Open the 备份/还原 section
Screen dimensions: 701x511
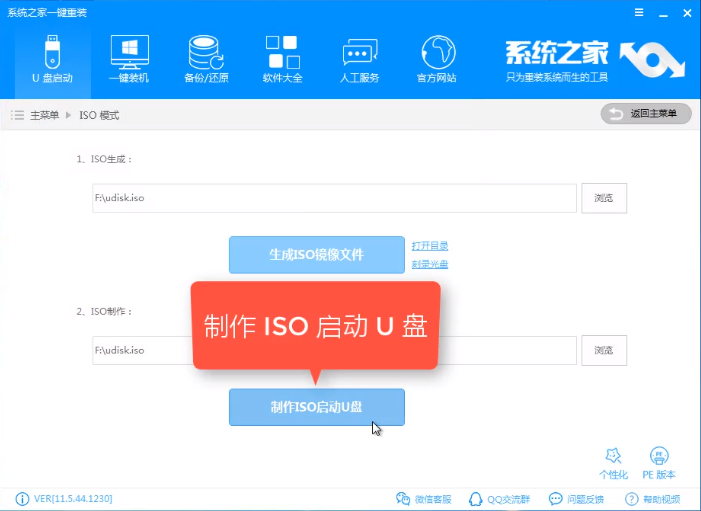[209, 58]
